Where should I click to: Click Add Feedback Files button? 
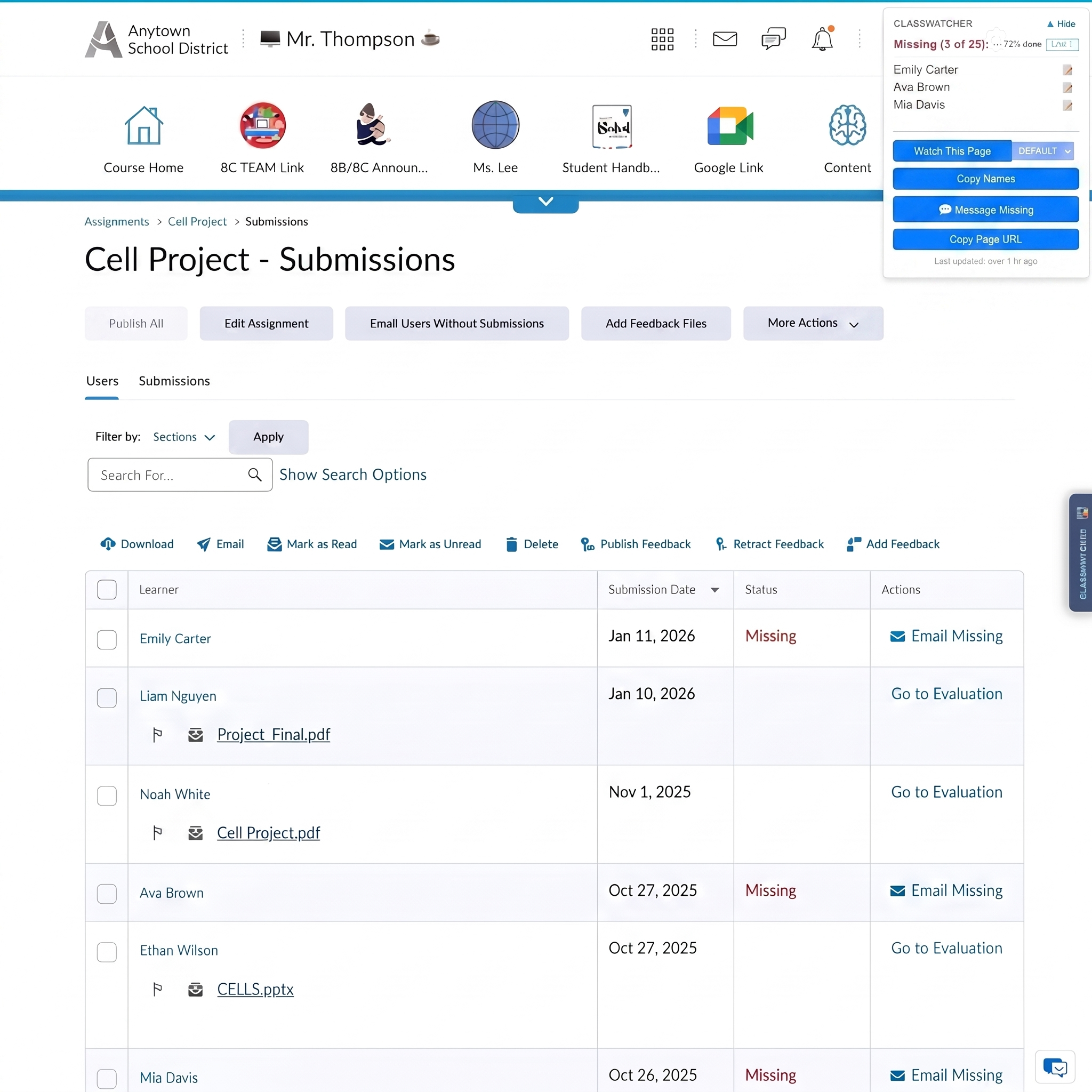(656, 323)
